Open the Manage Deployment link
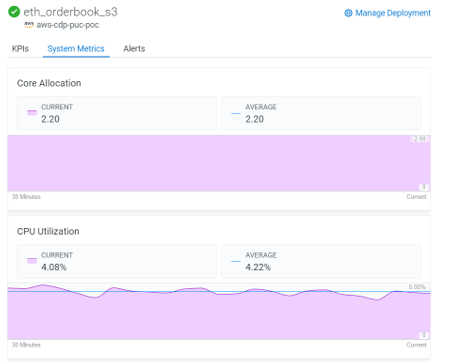The width and height of the screenshot is (460, 363). (x=388, y=13)
